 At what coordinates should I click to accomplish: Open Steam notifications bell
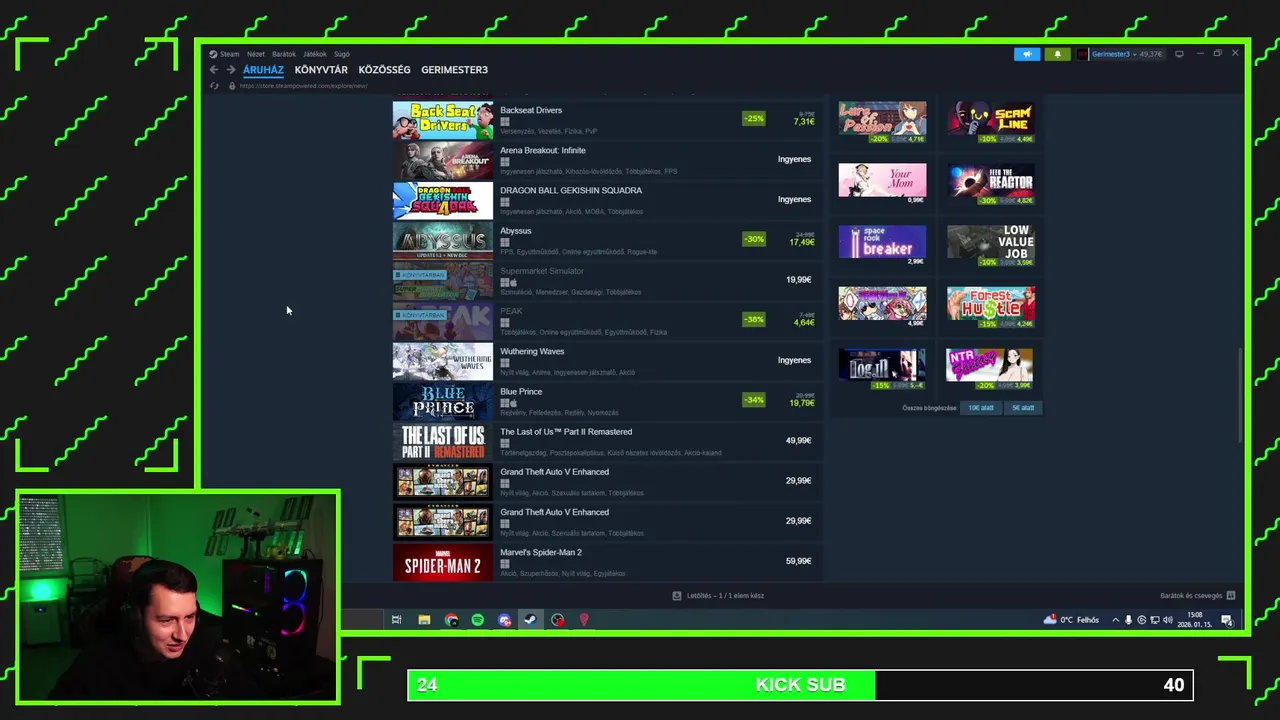click(x=1057, y=54)
